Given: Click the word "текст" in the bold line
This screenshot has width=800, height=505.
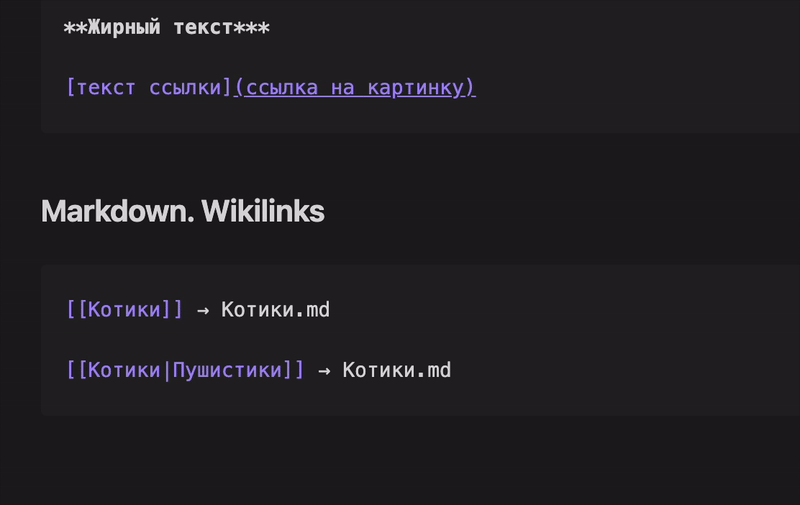Looking at the screenshot, I should [203, 28].
